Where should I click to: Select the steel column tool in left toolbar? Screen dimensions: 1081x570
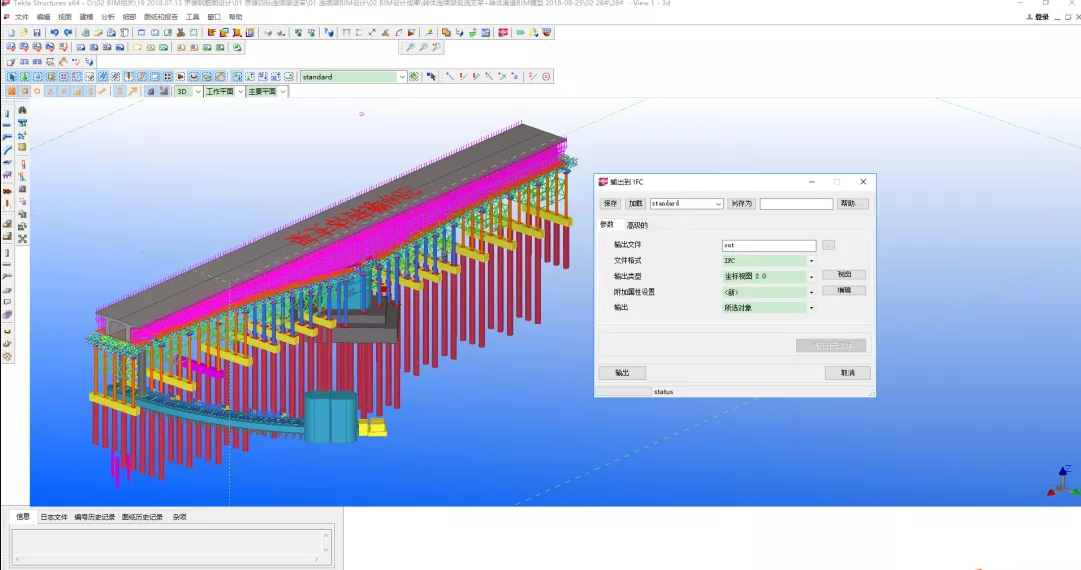point(7,113)
